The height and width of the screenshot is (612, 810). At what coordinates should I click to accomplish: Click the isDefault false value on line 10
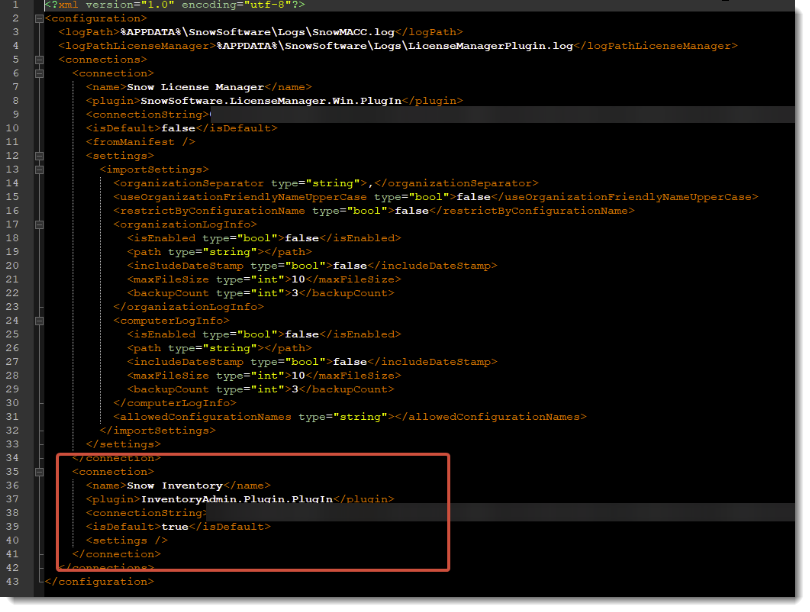pyautogui.click(x=178, y=128)
